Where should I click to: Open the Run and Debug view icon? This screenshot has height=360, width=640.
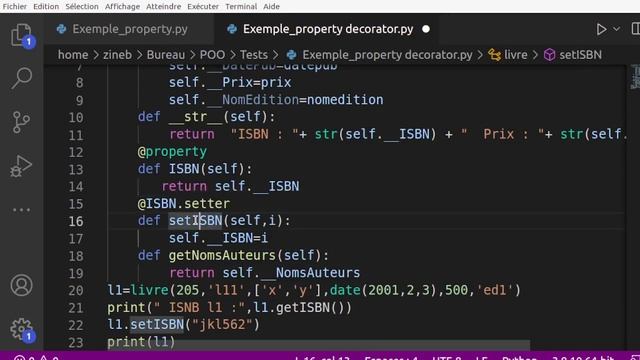[x=21, y=166]
